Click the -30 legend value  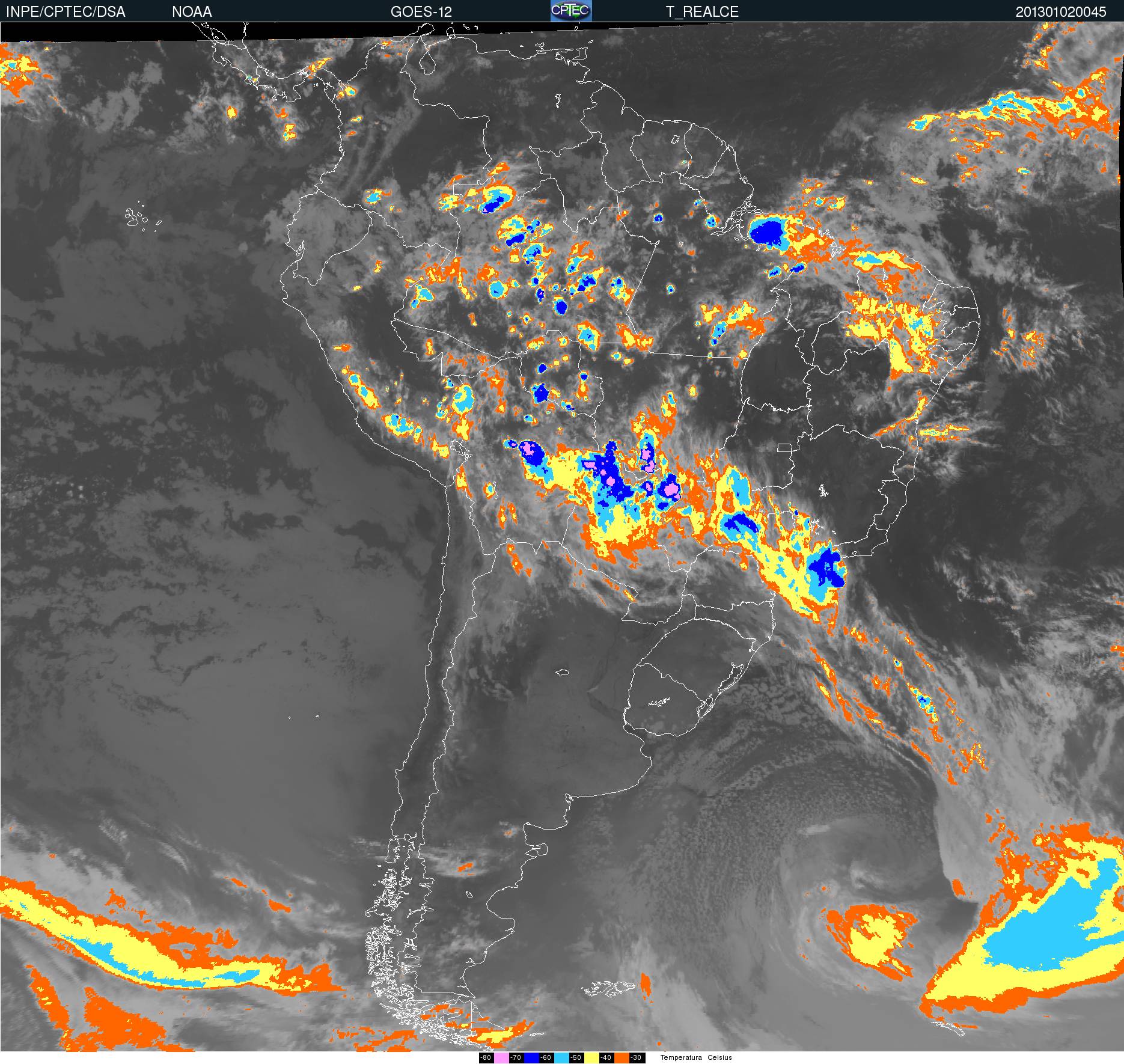coord(637,1058)
